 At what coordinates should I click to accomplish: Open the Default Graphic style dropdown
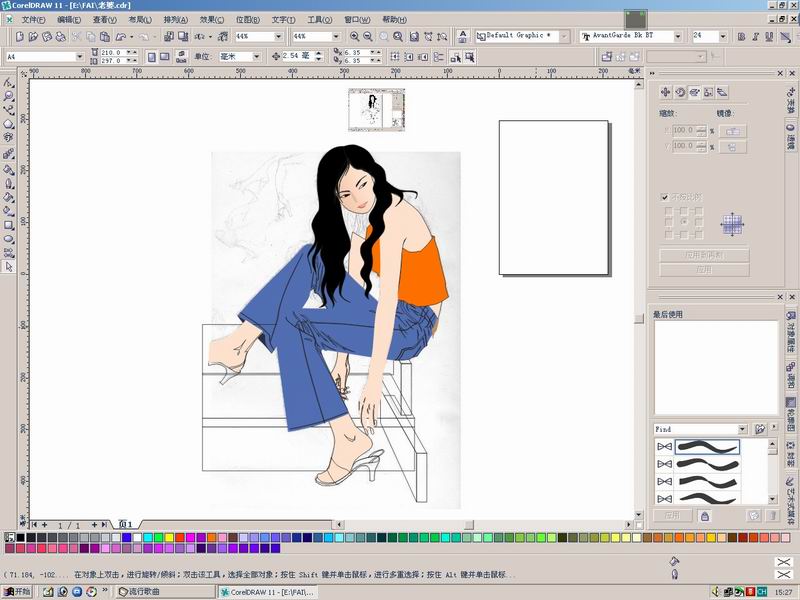pos(564,37)
